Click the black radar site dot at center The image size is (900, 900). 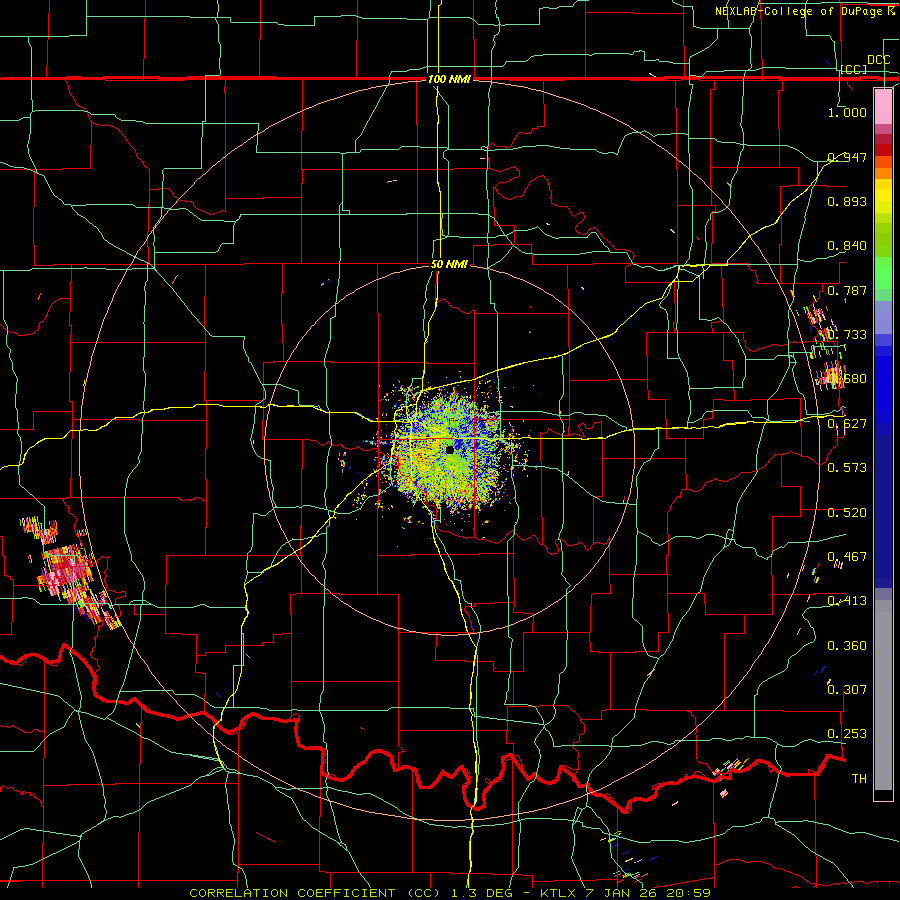[x=449, y=449]
